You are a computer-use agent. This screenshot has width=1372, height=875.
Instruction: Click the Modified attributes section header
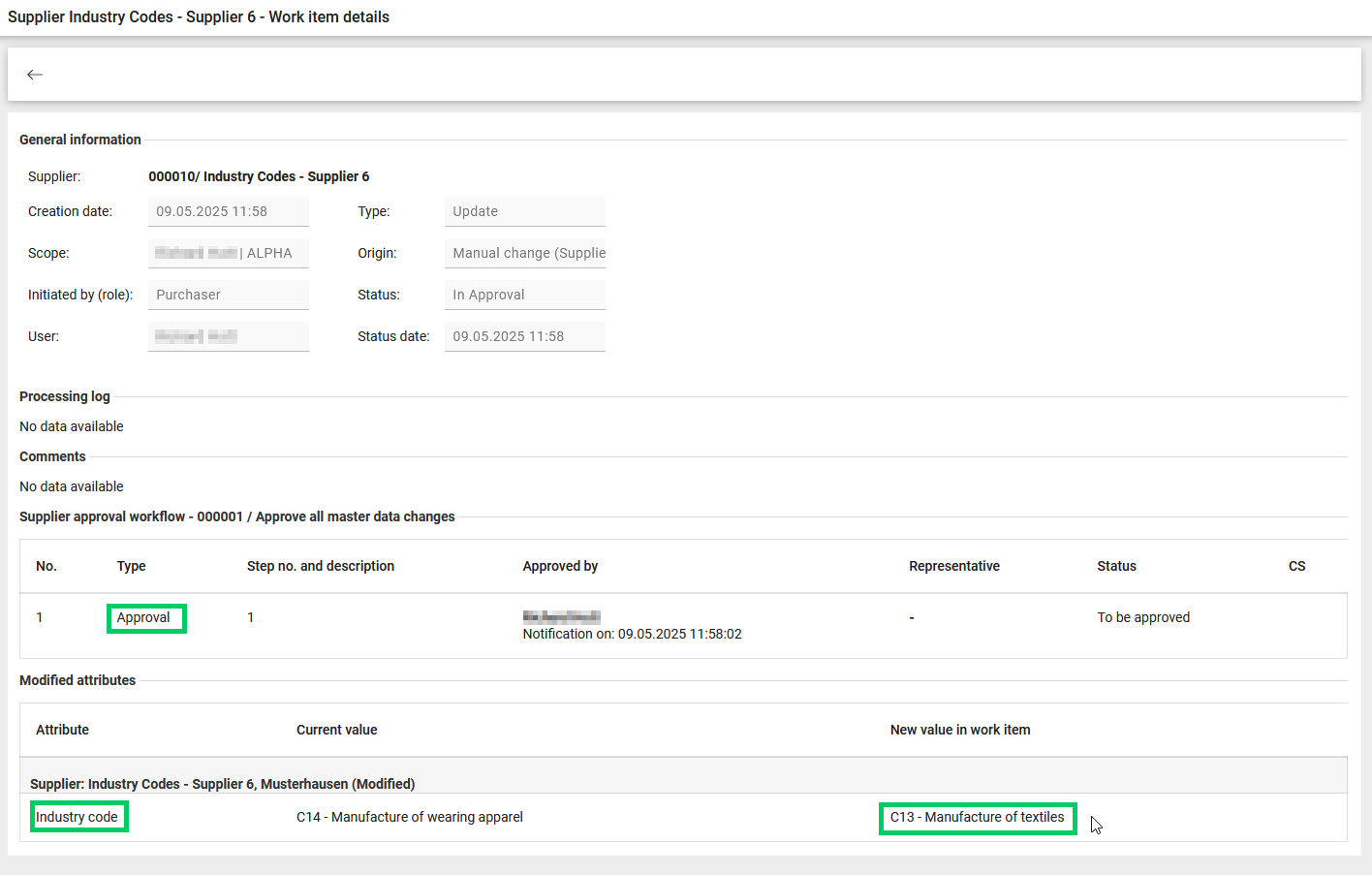(x=78, y=680)
